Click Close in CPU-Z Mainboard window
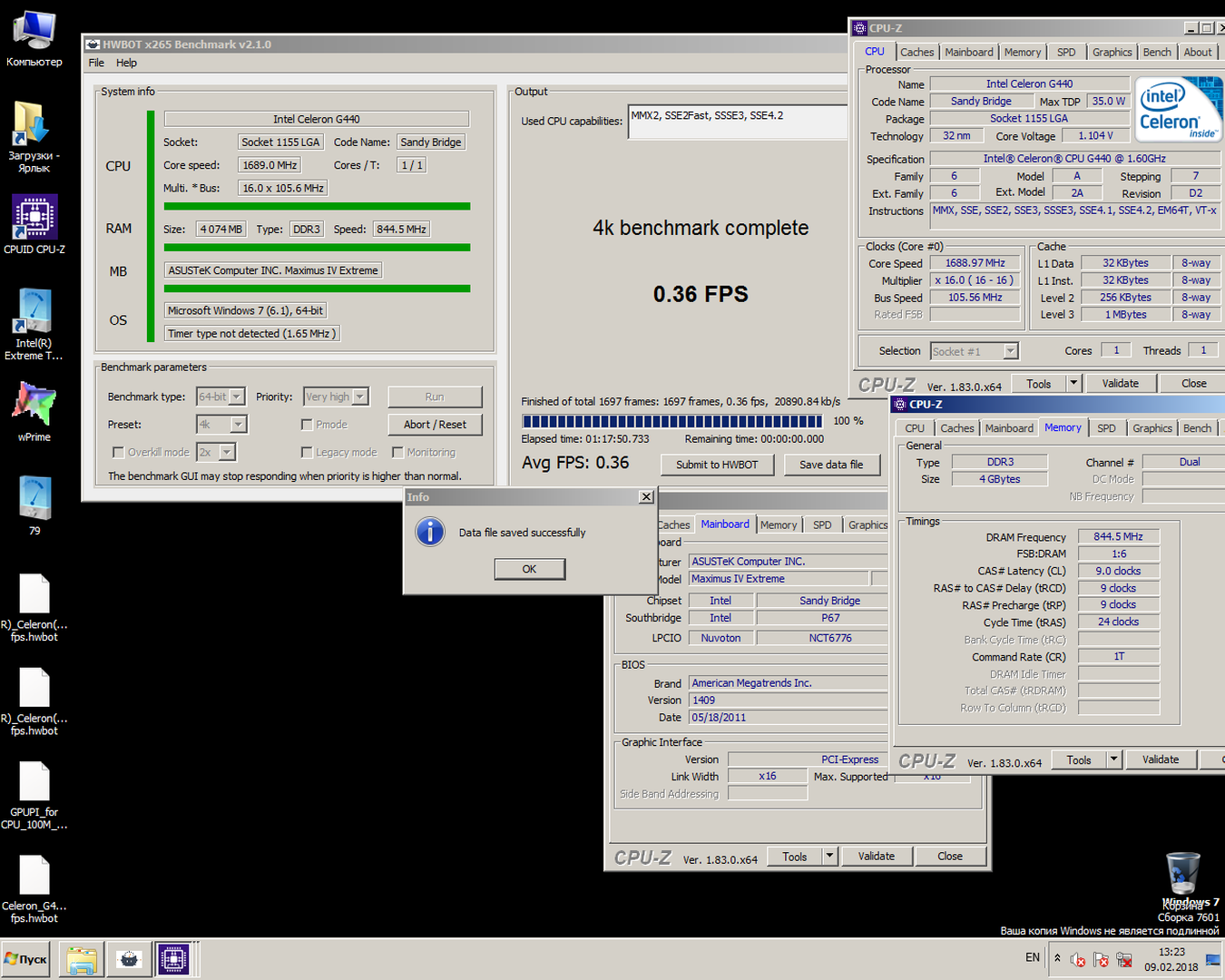This screenshot has width=1225, height=980. pos(950,856)
